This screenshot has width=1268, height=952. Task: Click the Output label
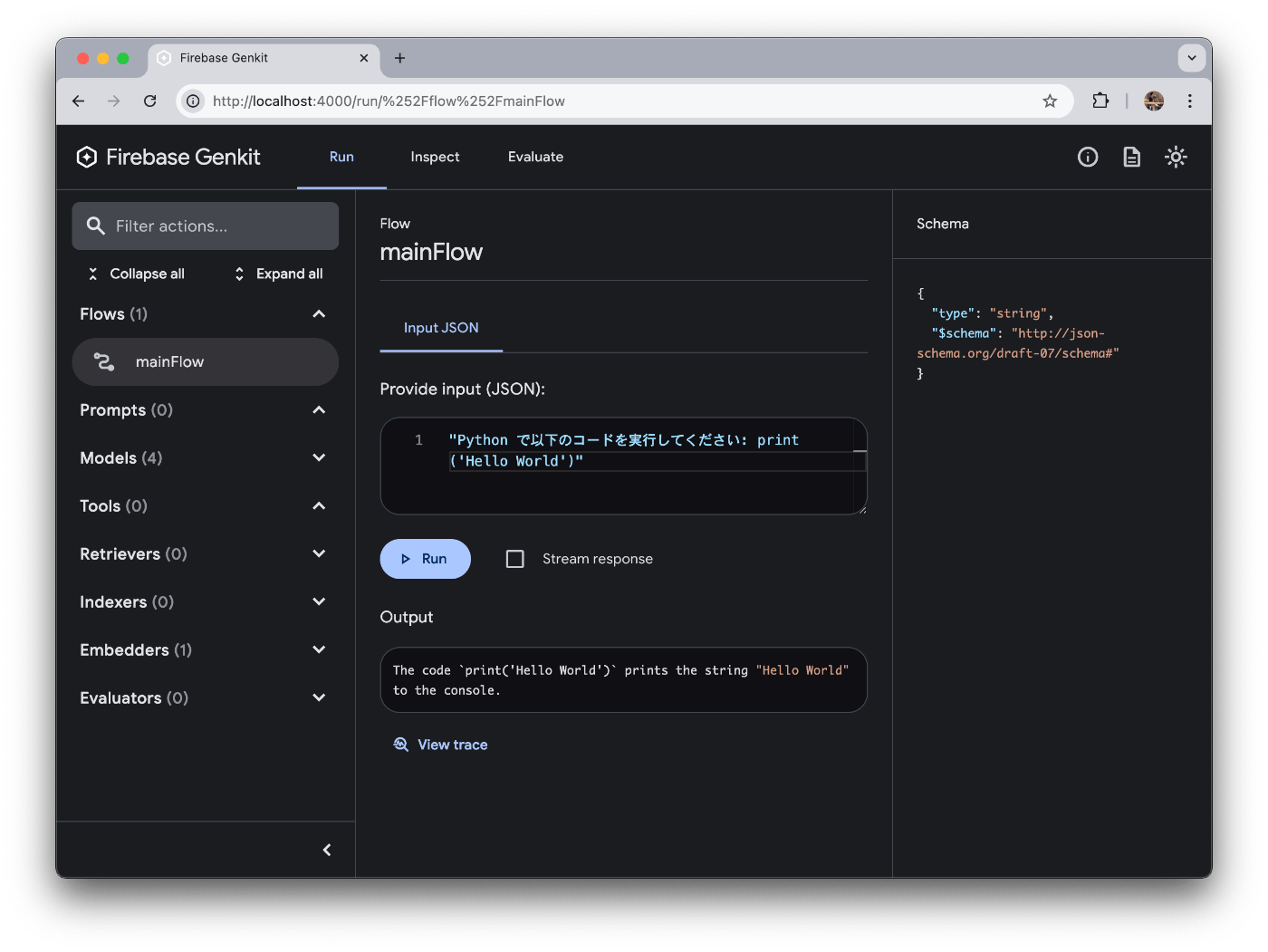point(407,618)
